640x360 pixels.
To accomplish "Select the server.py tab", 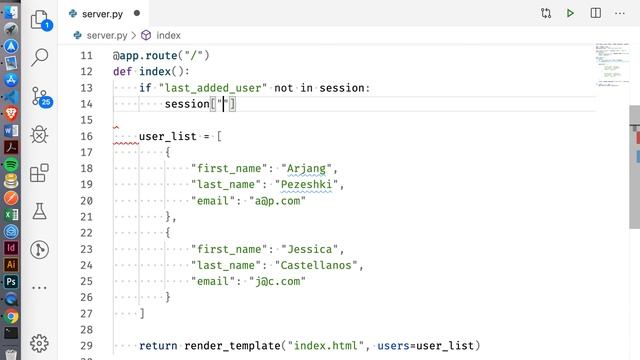I will pos(104,14).
